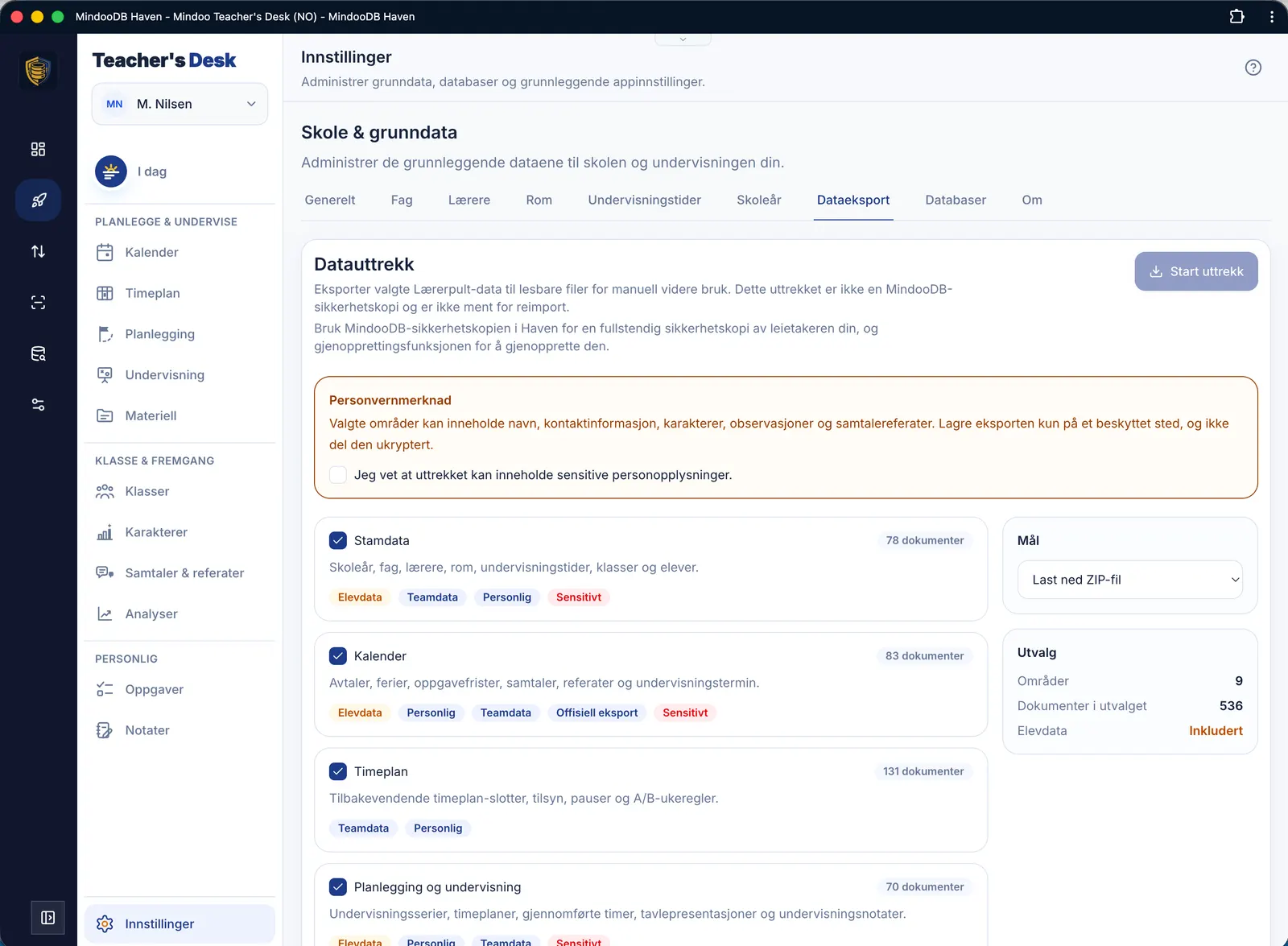1288x946 pixels.
Task: Uncheck the Stamdata checkbox
Action: 338,540
